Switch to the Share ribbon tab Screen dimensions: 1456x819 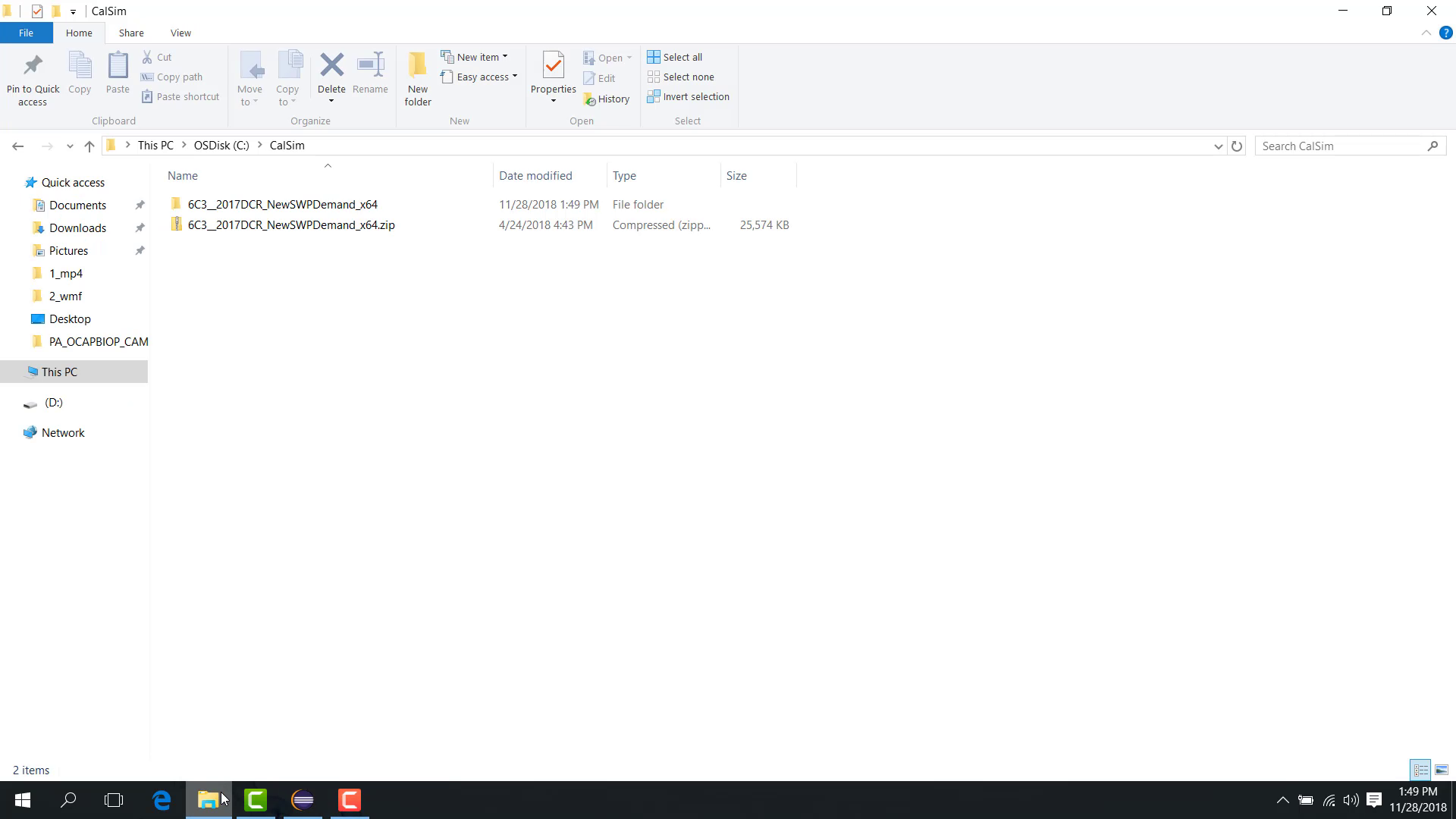pos(131,33)
